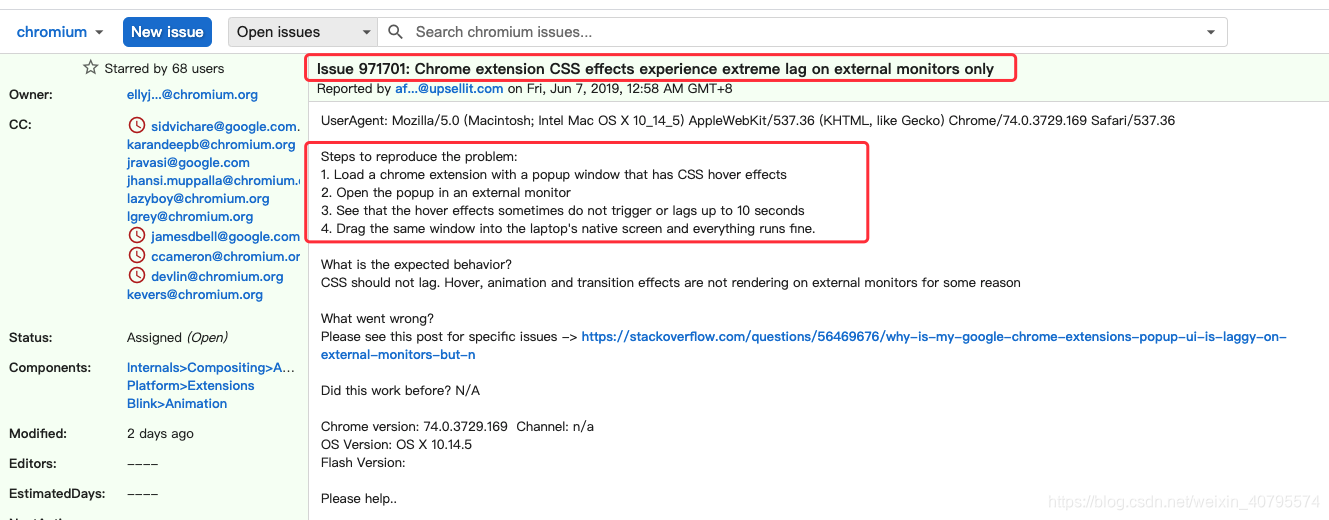Screen dimensions: 1329x520
Task: Open CC link lgrey@chromium.org
Action: click(x=190, y=216)
